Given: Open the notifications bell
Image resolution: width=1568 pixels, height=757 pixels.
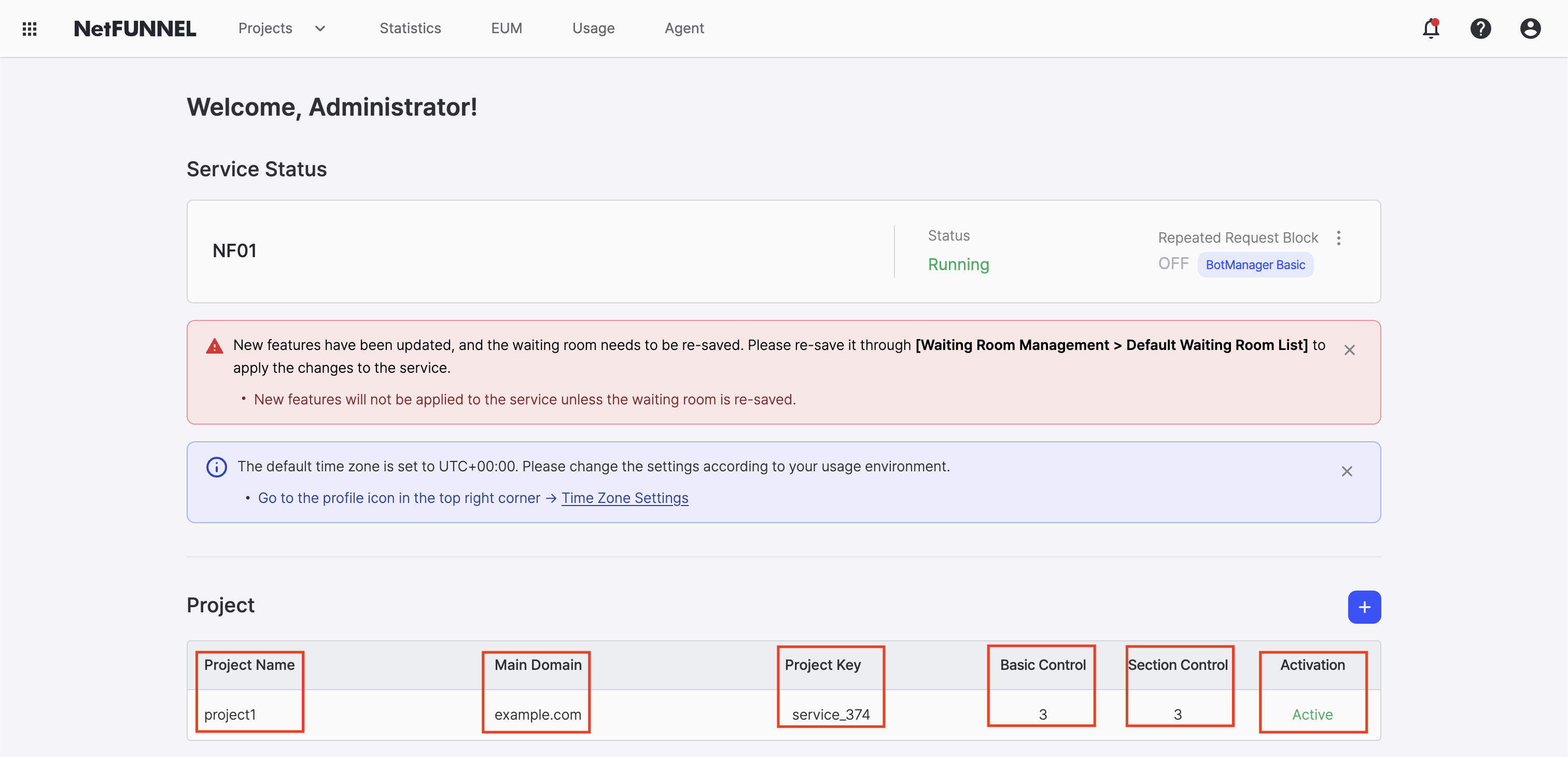Looking at the screenshot, I should pos(1431,29).
